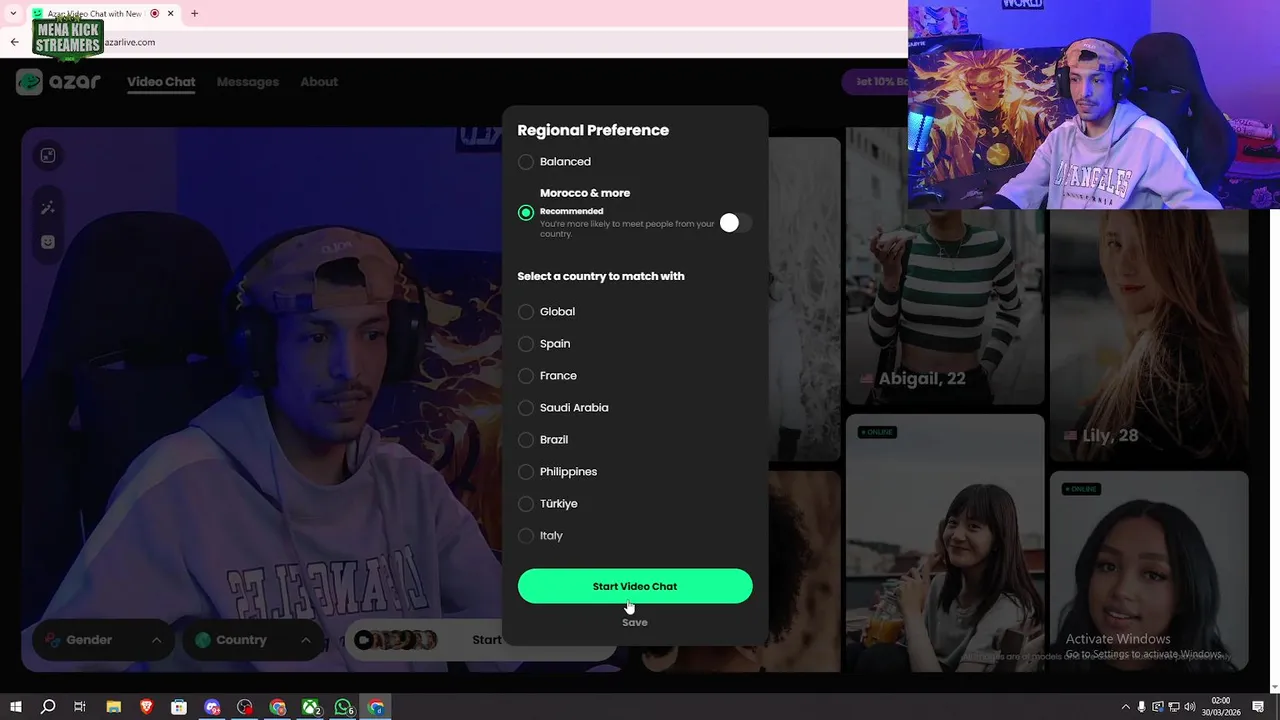Image resolution: width=1280 pixels, height=720 pixels.
Task: Click the Get 10% bonus button in the header
Action: [x=875, y=82]
